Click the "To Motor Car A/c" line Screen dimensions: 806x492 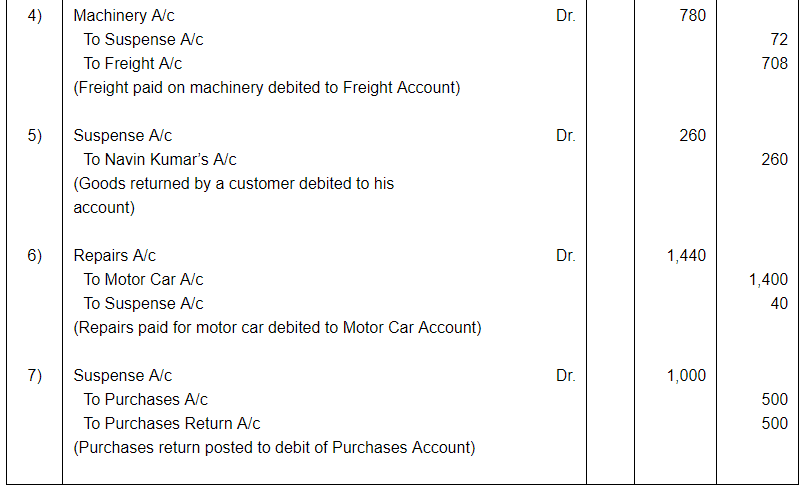pos(143,280)
